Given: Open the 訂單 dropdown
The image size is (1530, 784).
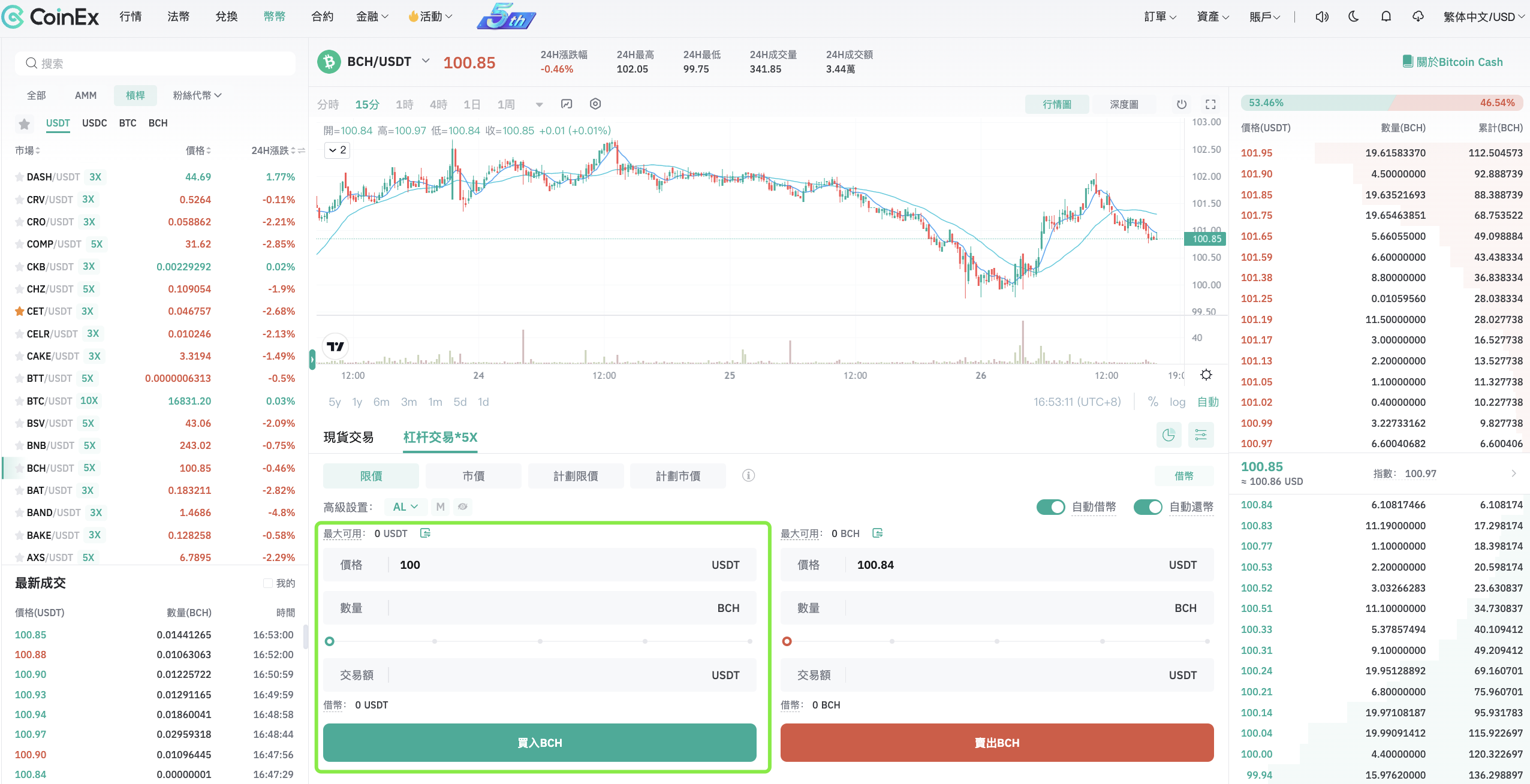Looking at the screenshot, I should 1160,17.
